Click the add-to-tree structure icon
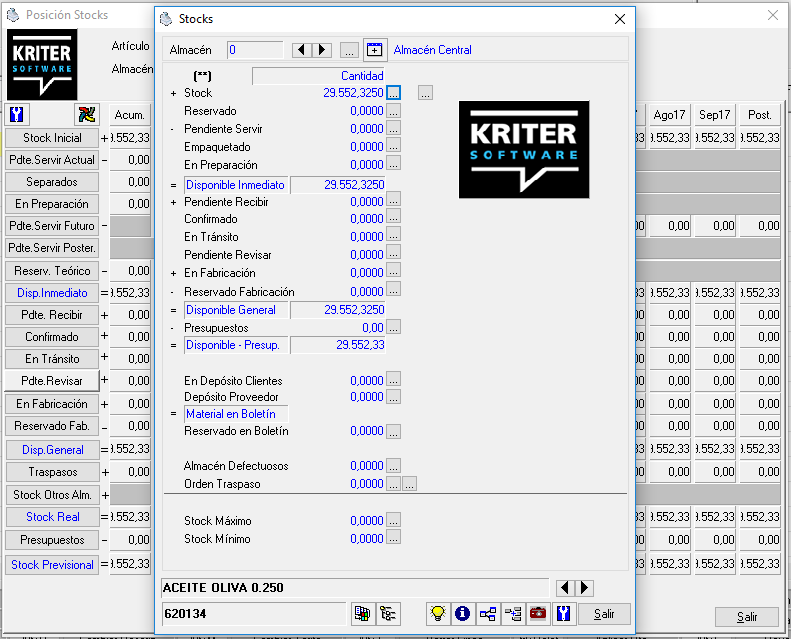The height and width of the screenshot is (639, 791). 513,614
